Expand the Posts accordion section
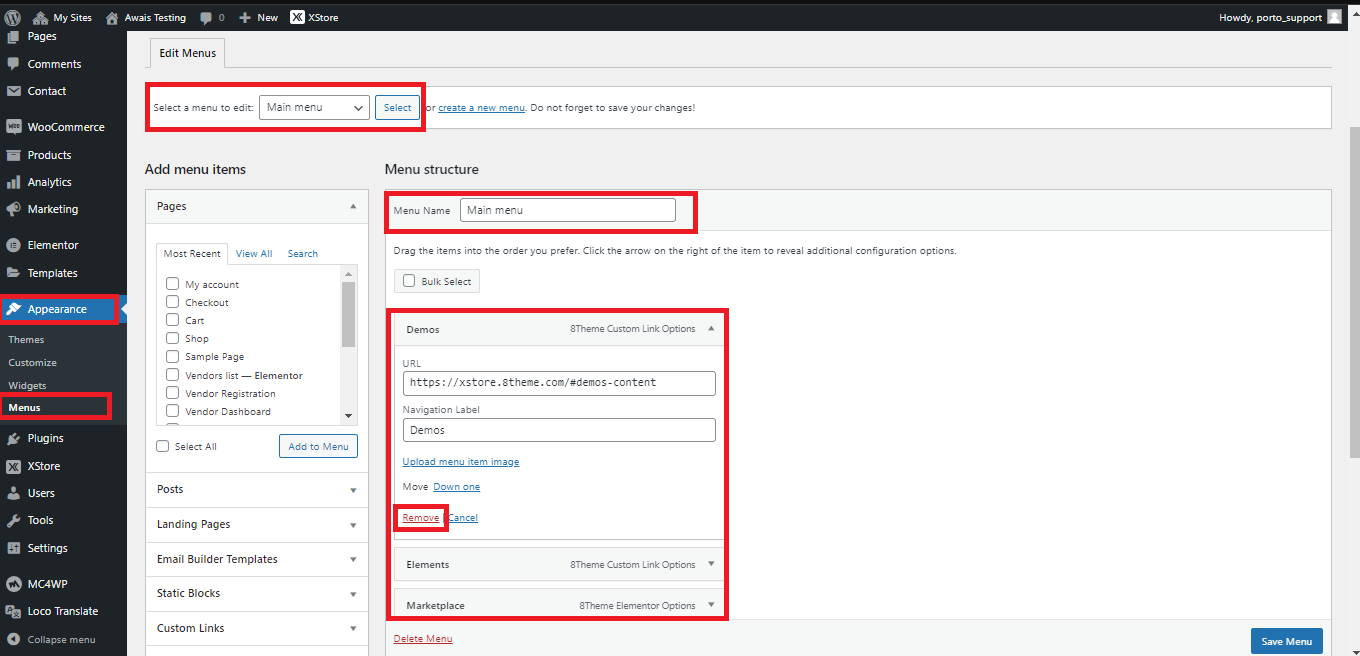 pyautogui.click(x=257, y=490)
